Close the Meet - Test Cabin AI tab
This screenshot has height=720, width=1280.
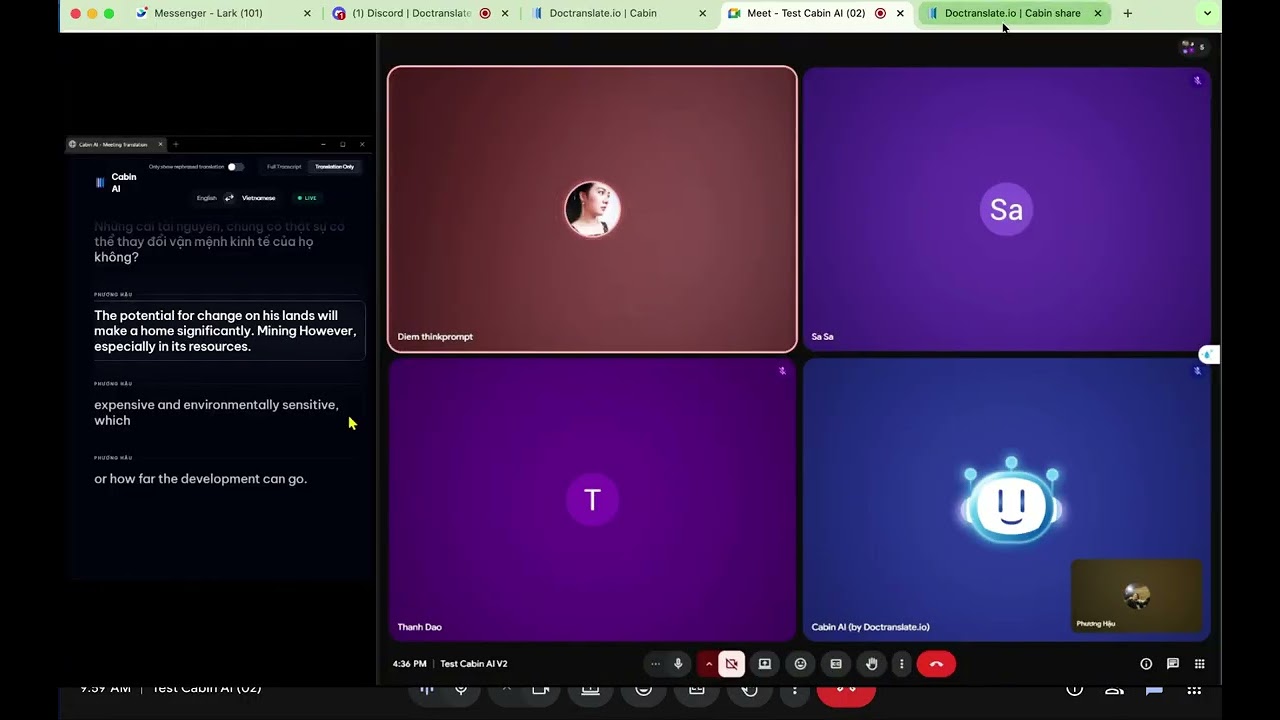pyautogui.click(x=901, y=14)
